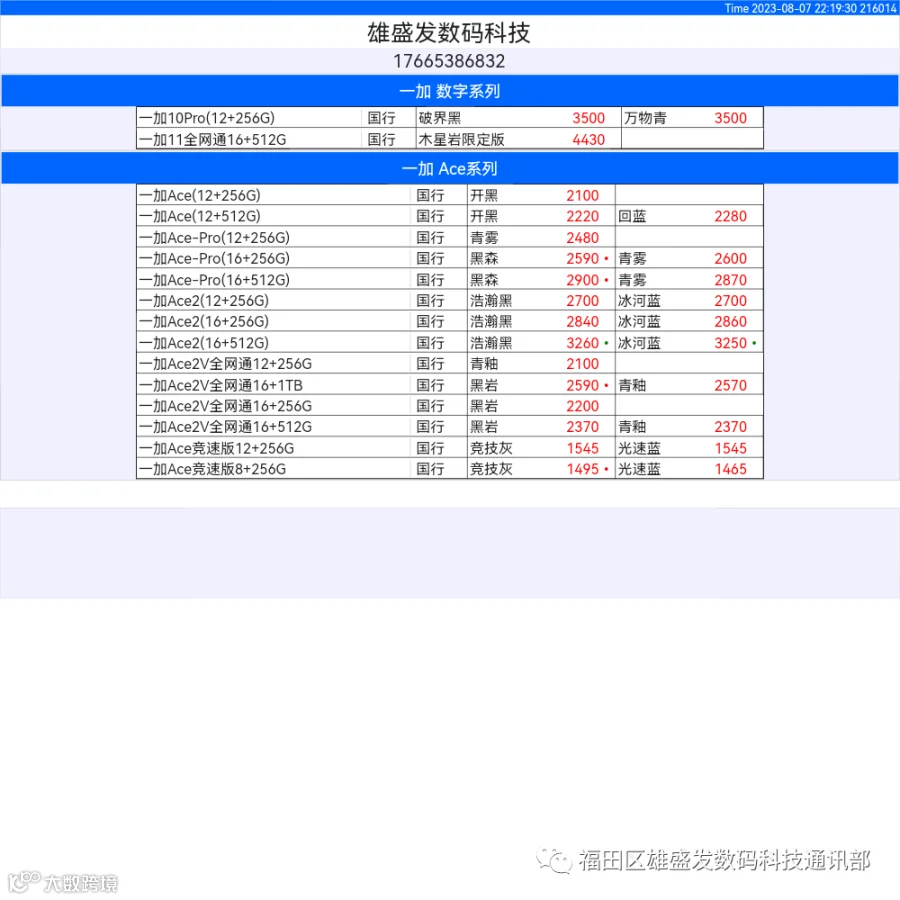The height and width of the screenshot is (900, 900).
Task: Click the price 2200
Action: click(582, 406)
